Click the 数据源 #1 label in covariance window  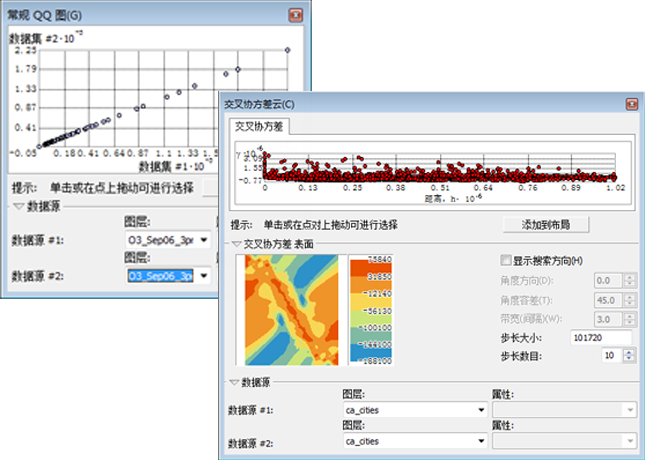251,411
